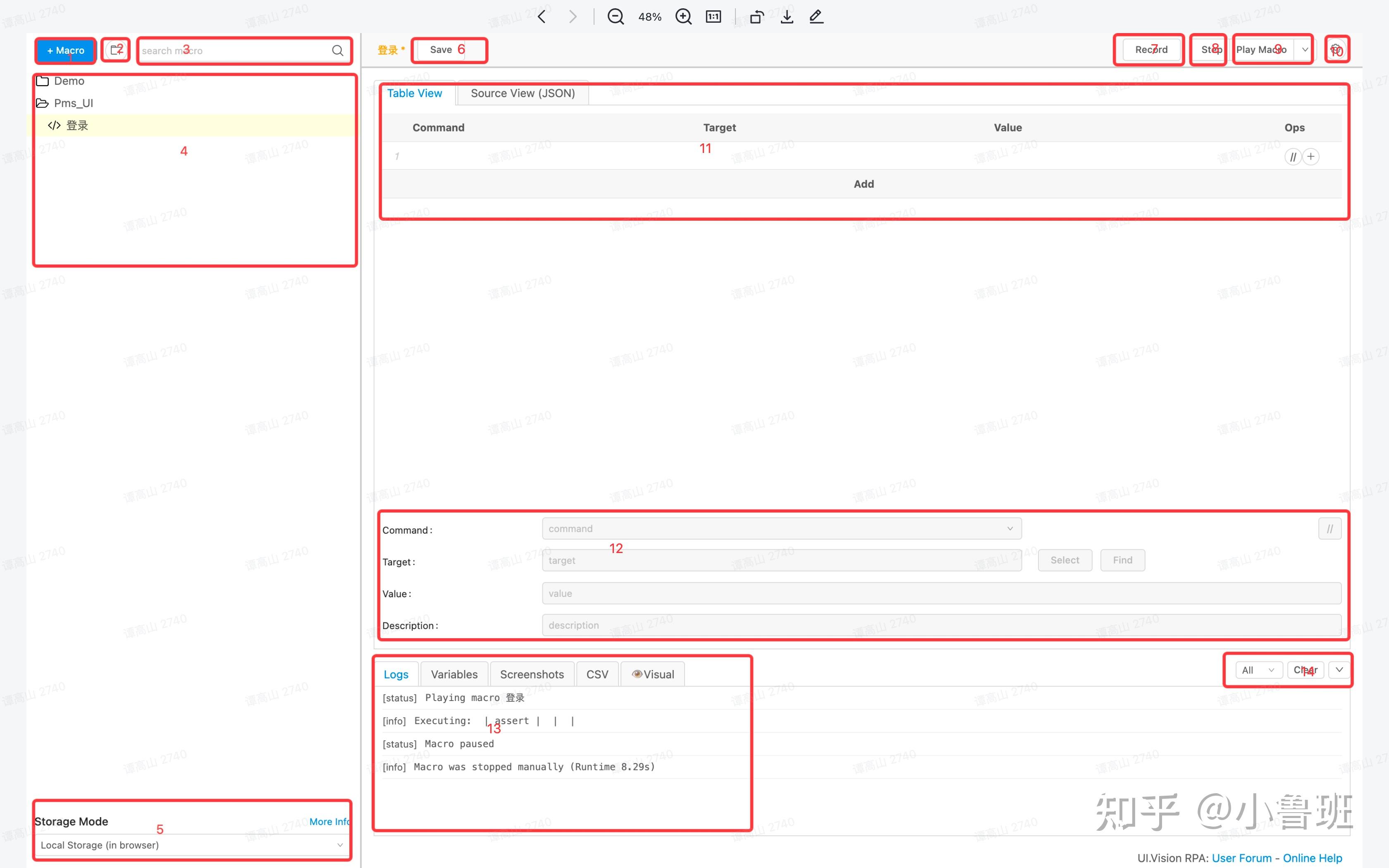Viewport: 1389px width, 868px height.
Task: Click the rotate image icon
Action: pyautogui.click(x=757, y=17)
